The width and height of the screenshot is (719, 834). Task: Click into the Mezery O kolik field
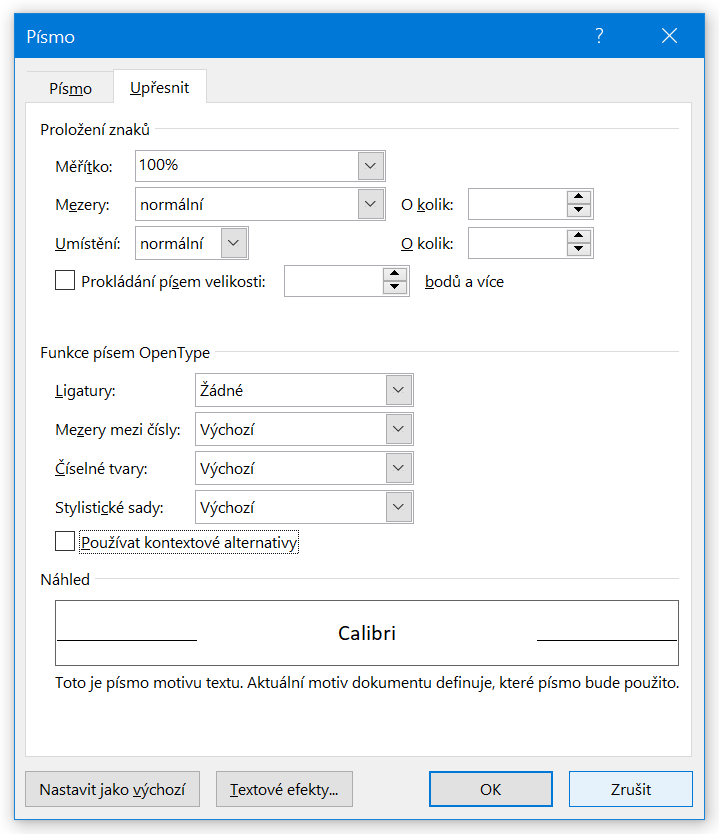pos(516,204)
